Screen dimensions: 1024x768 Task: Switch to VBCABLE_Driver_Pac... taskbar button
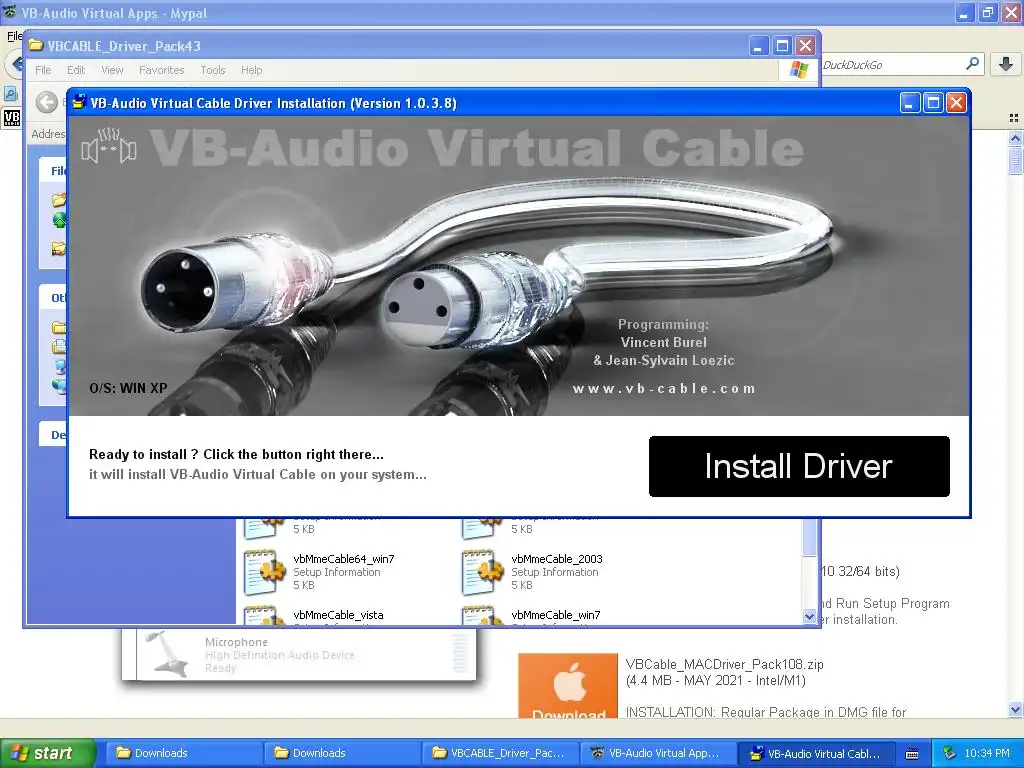(x=500, y=753)
